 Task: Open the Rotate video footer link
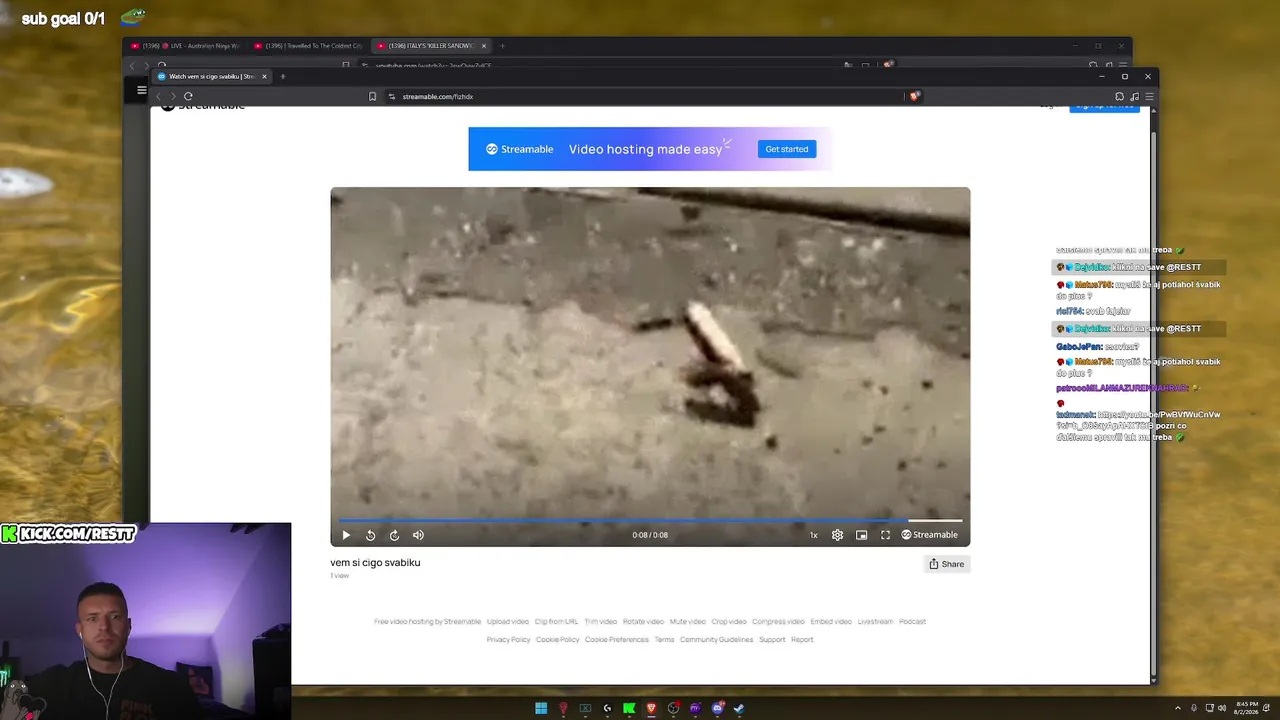pyautogui.click(x=643, y=622)
